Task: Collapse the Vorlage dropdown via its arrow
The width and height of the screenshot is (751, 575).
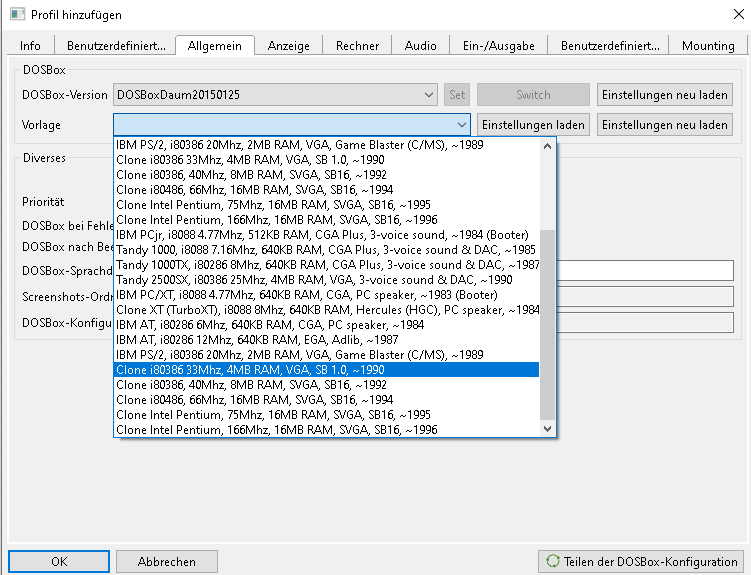Action: (x=461, y=125)
